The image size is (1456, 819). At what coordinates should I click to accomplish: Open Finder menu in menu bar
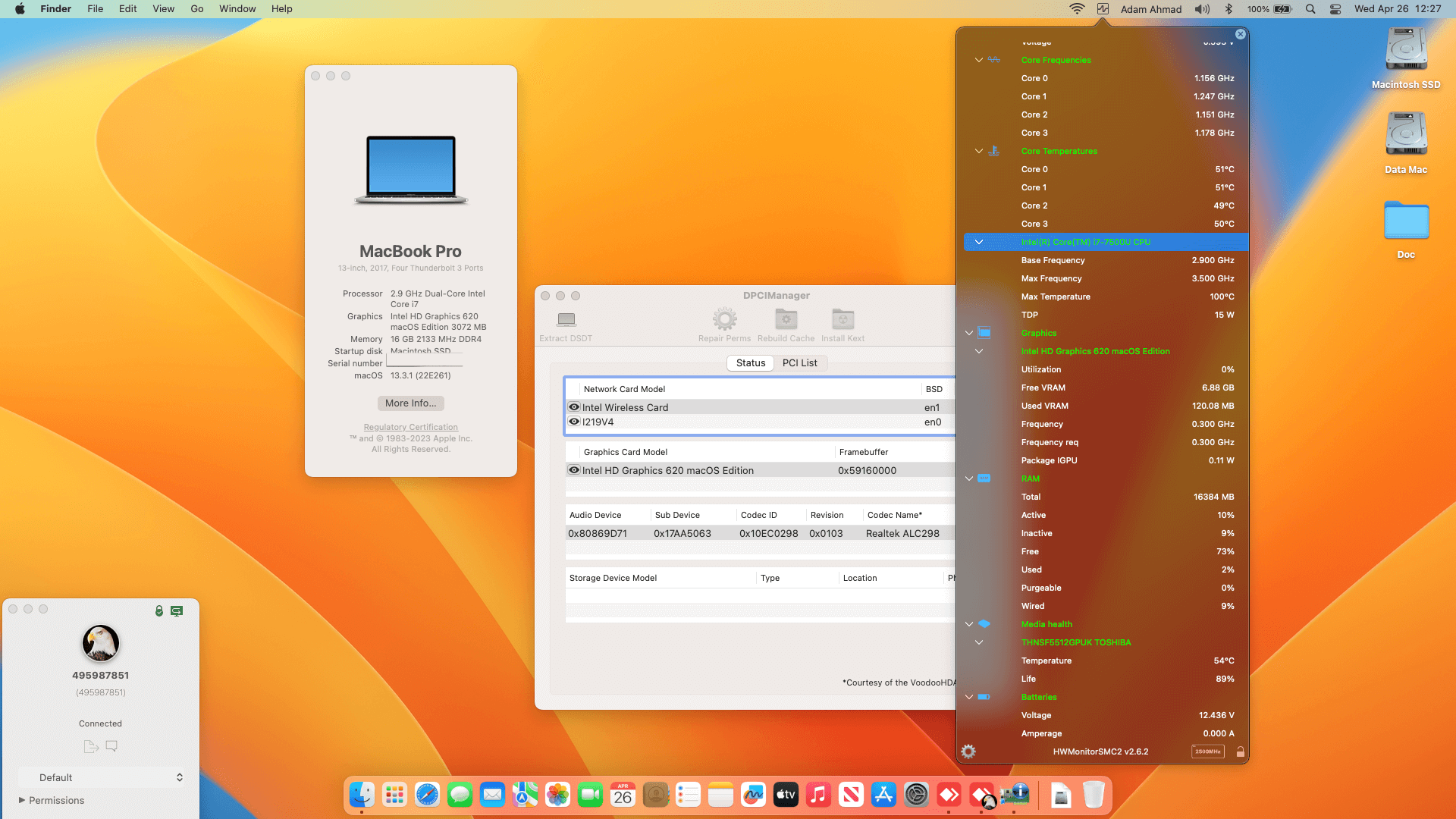(x=55, y=9)
